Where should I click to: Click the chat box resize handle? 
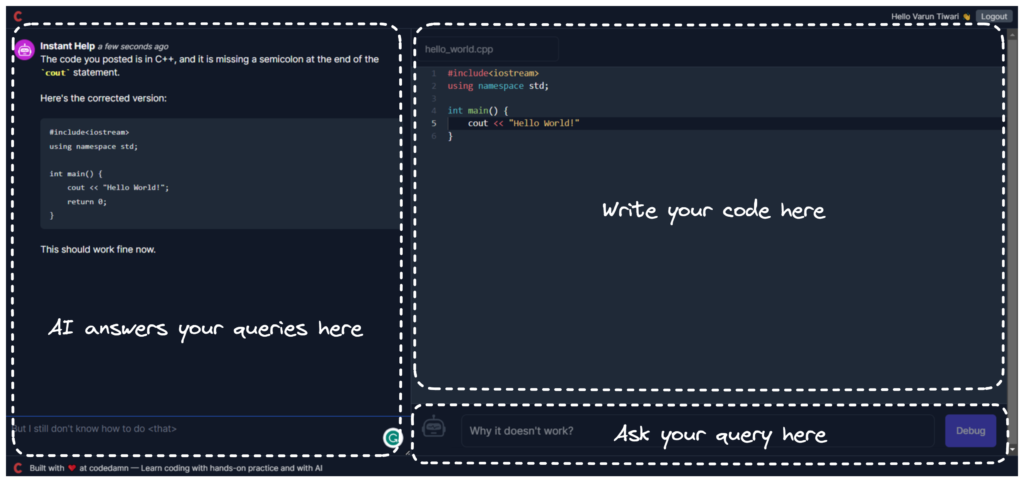[407, 452]
